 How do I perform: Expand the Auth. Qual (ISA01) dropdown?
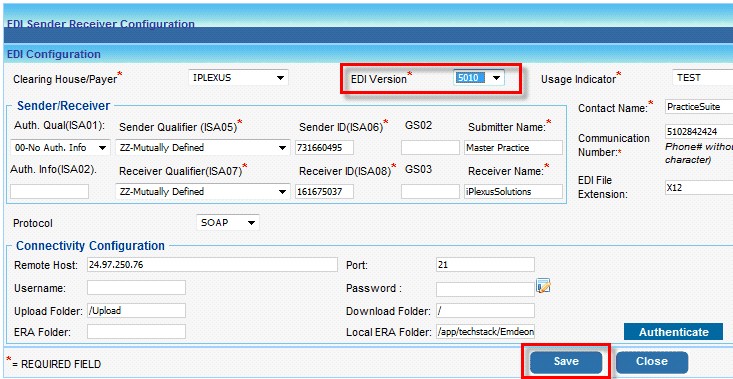click(x=60, y=148)
